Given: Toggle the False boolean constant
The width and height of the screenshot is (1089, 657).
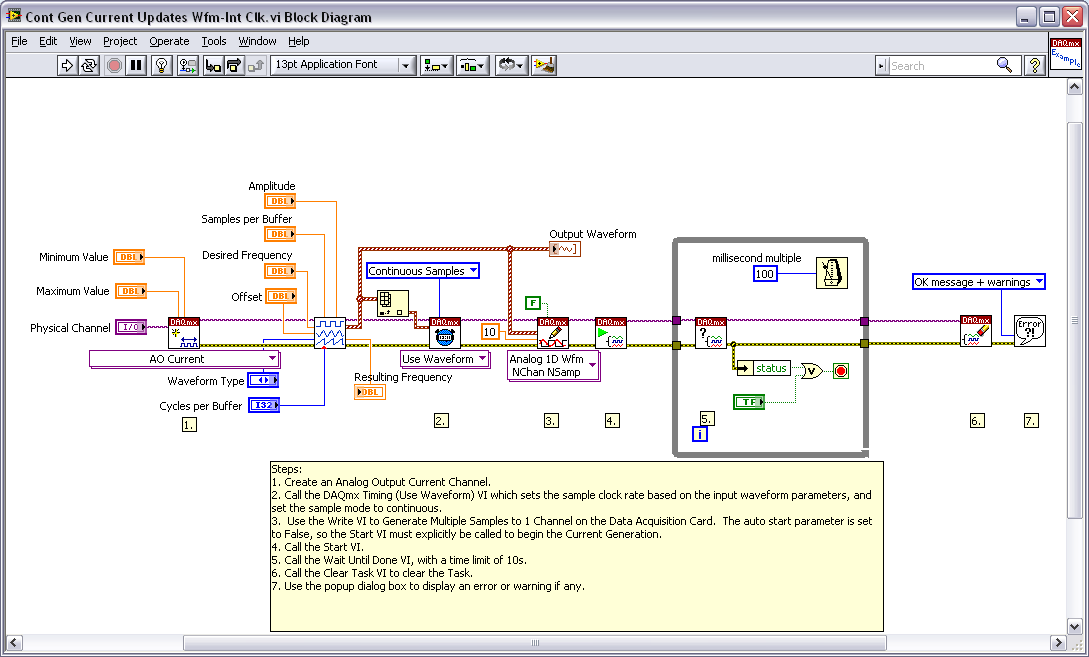Looking at the screenshot, I should point(533,302).
